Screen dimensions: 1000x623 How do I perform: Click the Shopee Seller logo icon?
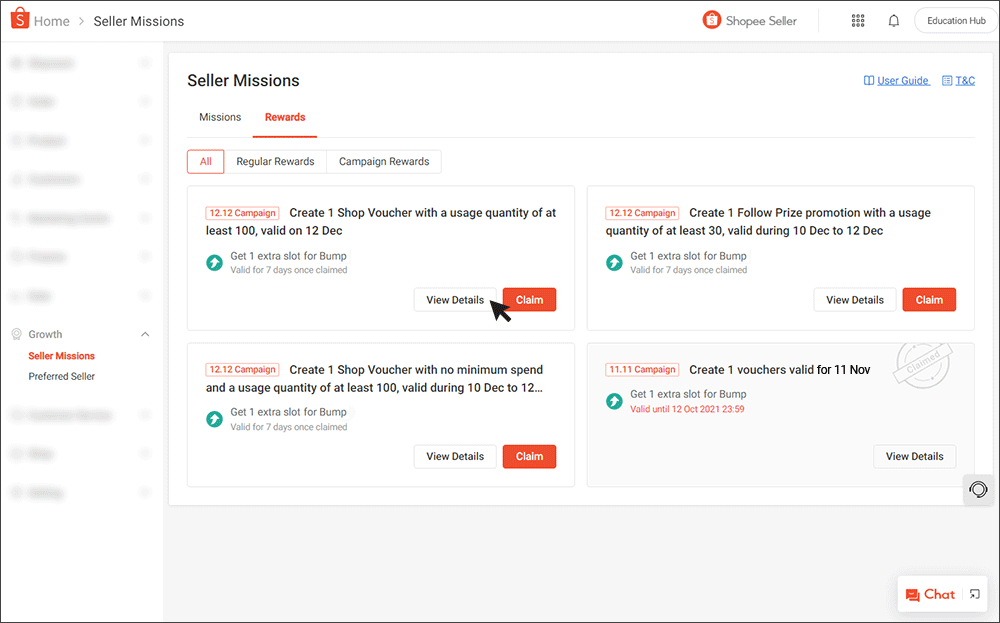pyautogui.click(x=711, y=20)
